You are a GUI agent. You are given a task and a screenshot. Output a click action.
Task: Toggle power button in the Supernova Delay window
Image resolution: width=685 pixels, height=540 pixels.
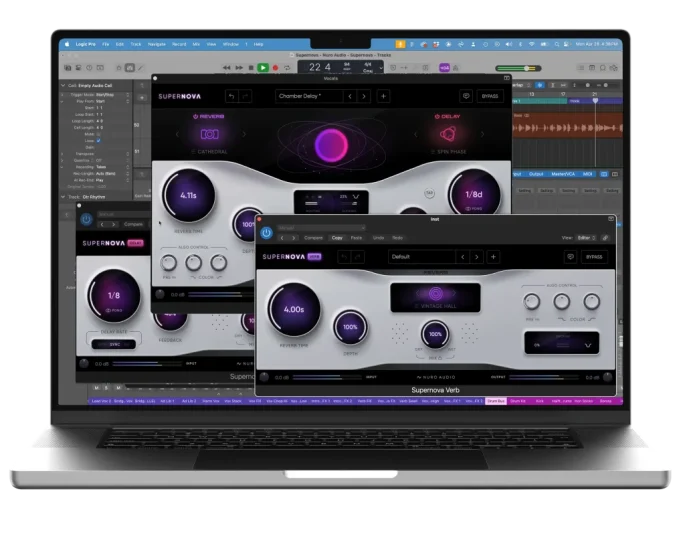coord(86,219)
